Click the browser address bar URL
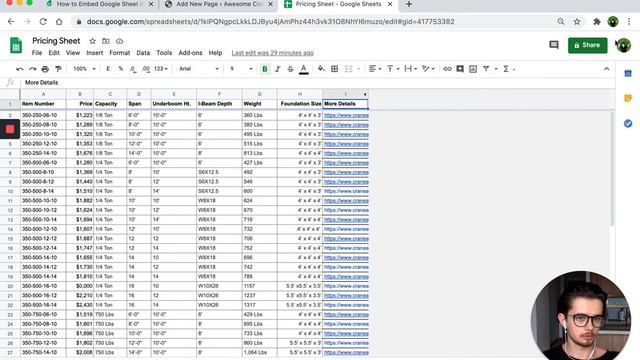This screenshot has width=640, height=360. 270,22
